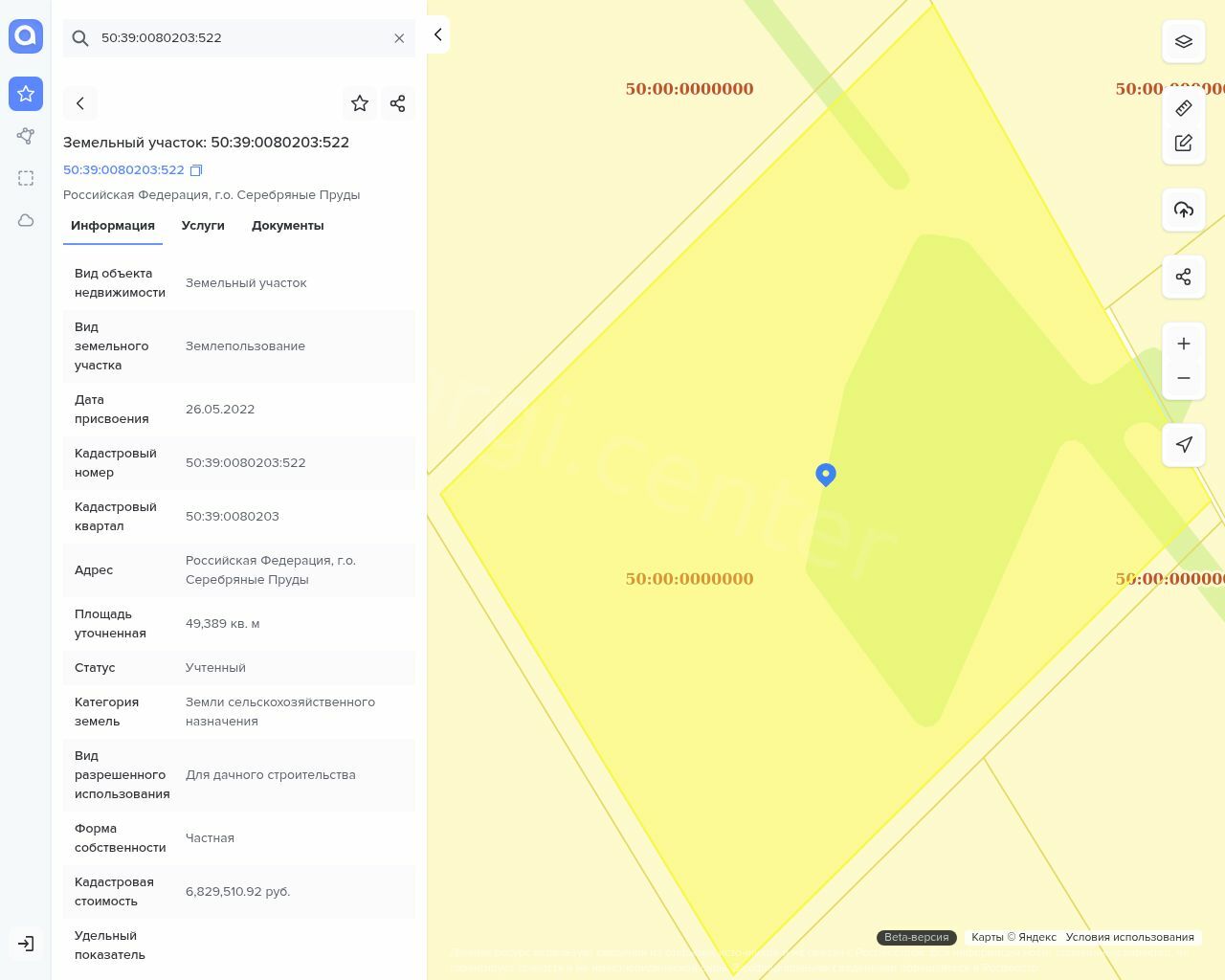Zoom in on the map
Screen dimensions: 1225x980
pos(1184,344)
